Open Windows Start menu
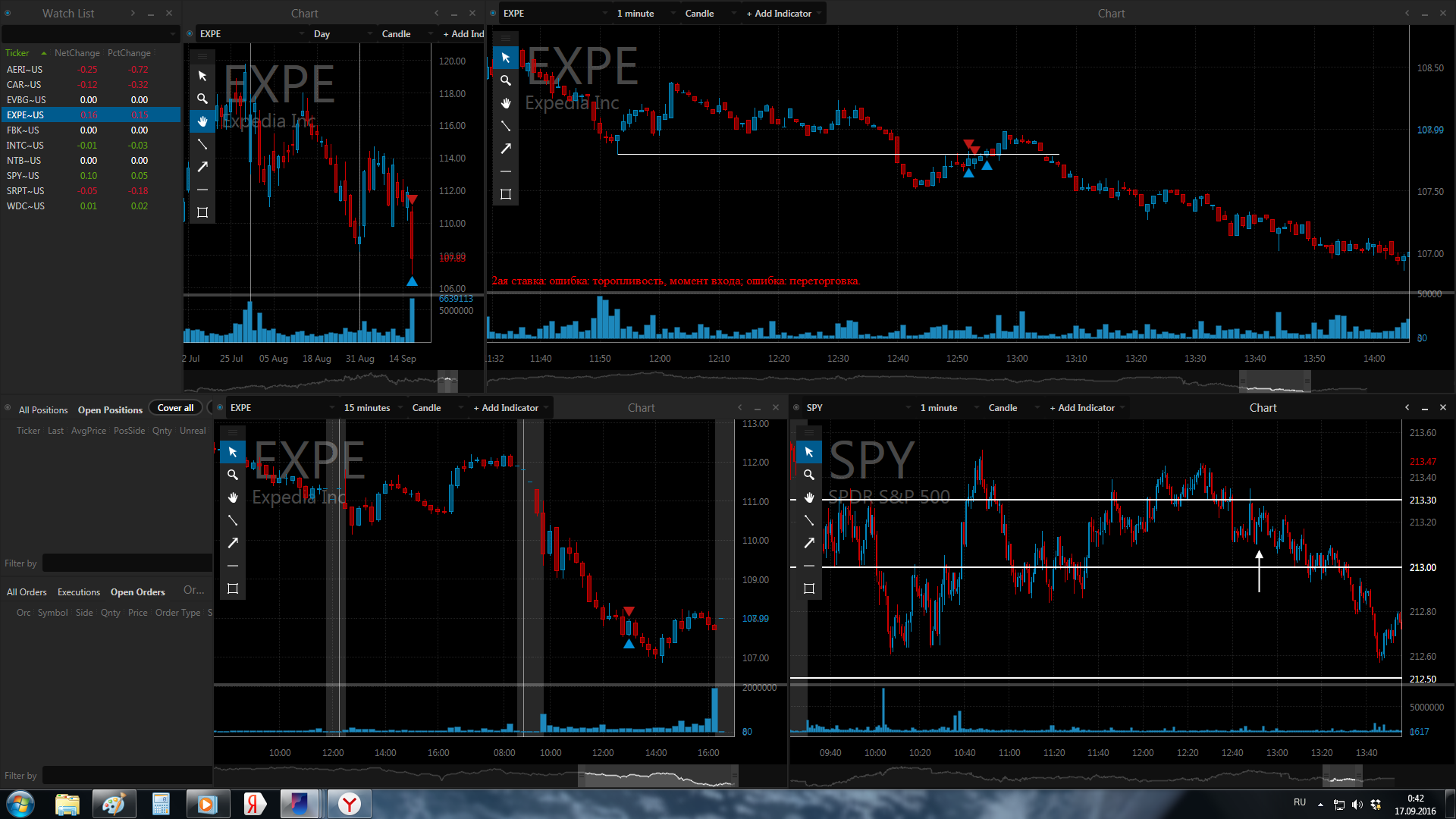The height and width of the screenshot is (819, 1456). click(x=20, y=804)
